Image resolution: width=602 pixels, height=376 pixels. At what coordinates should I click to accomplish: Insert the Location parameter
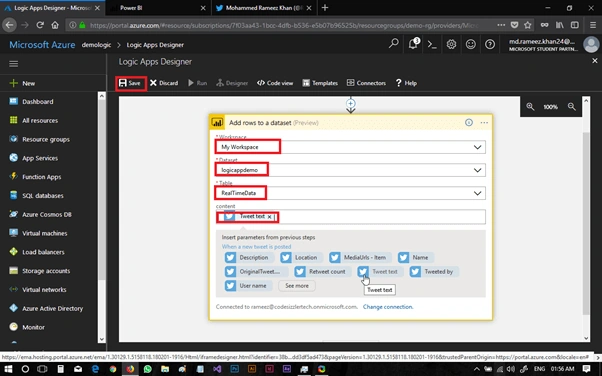point(301,257)
